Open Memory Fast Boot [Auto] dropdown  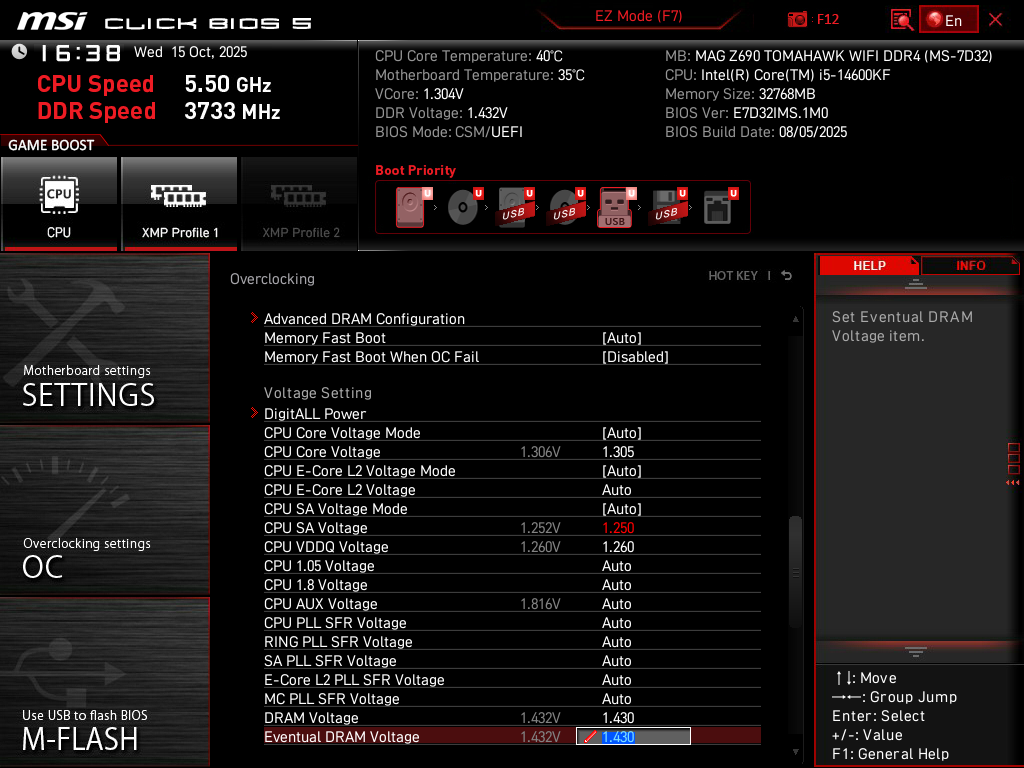pyautogui.click(x=622, y=338)
